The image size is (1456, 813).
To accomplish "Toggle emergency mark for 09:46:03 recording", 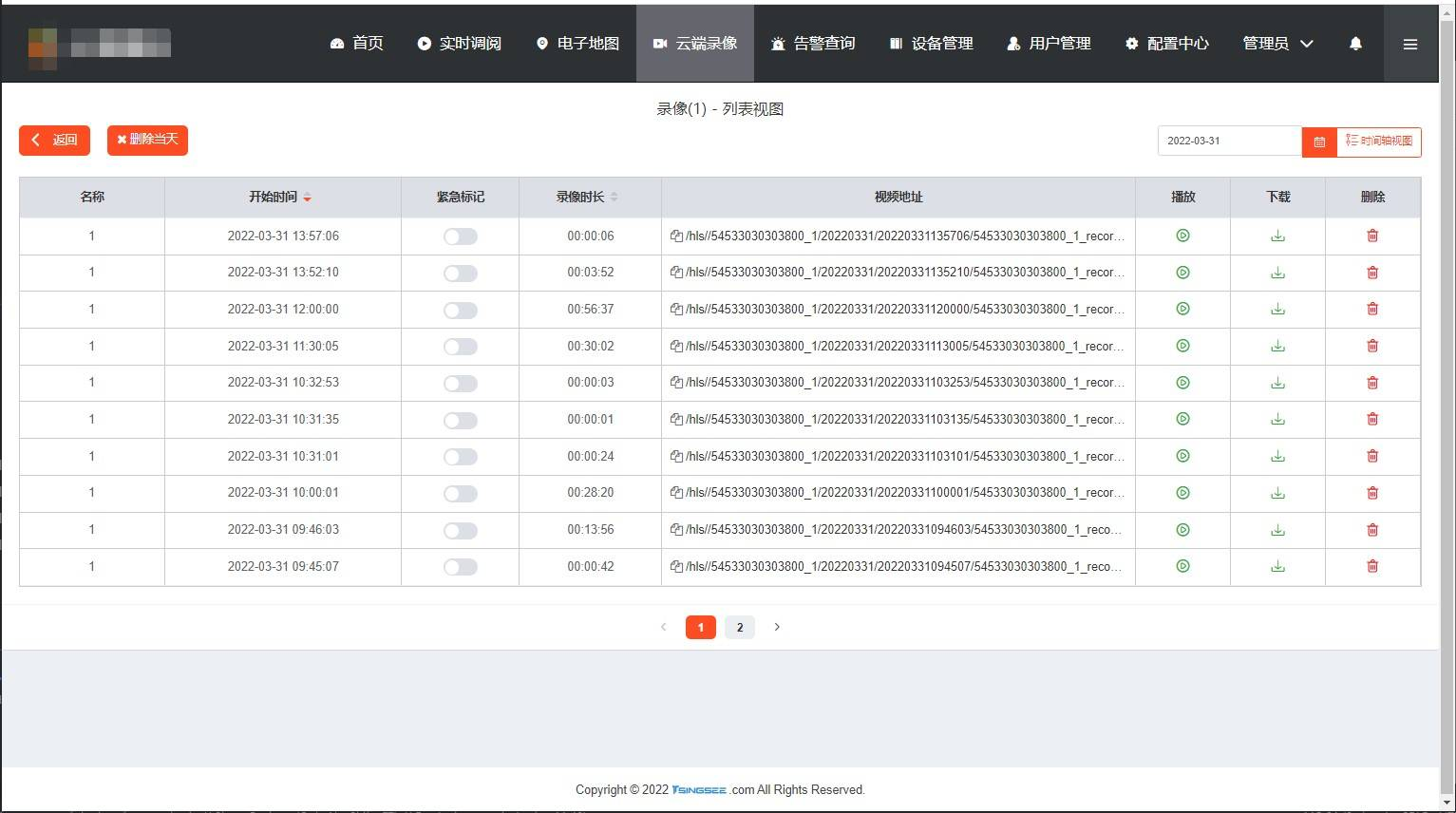I will point(461,531).
